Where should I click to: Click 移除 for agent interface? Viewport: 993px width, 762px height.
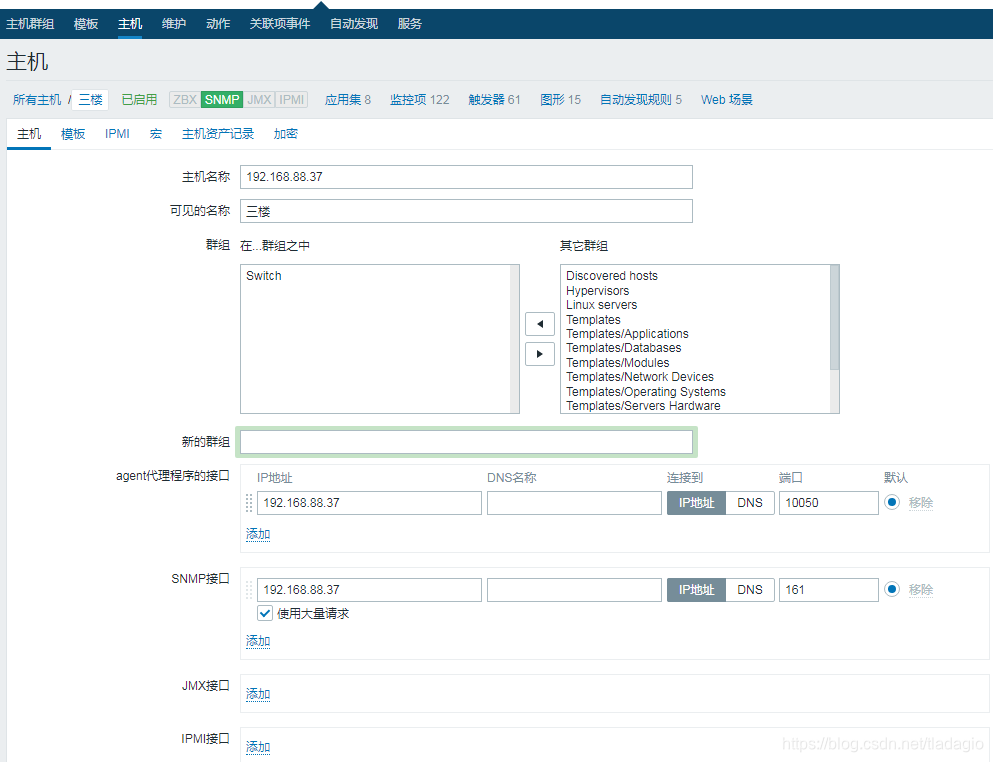(921, 502)
